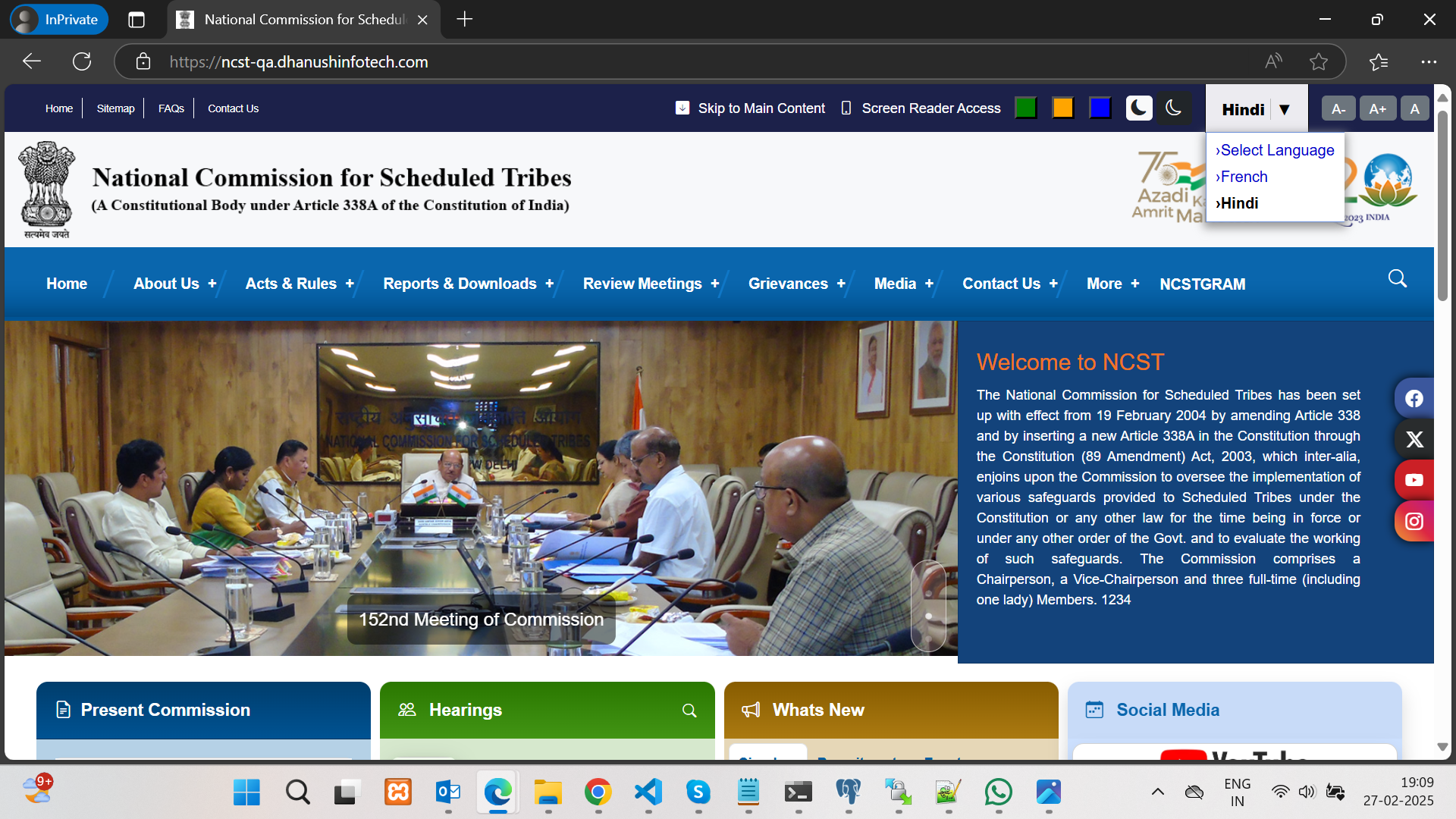Open the browser Favorites list

click(x=1379, y=61)
